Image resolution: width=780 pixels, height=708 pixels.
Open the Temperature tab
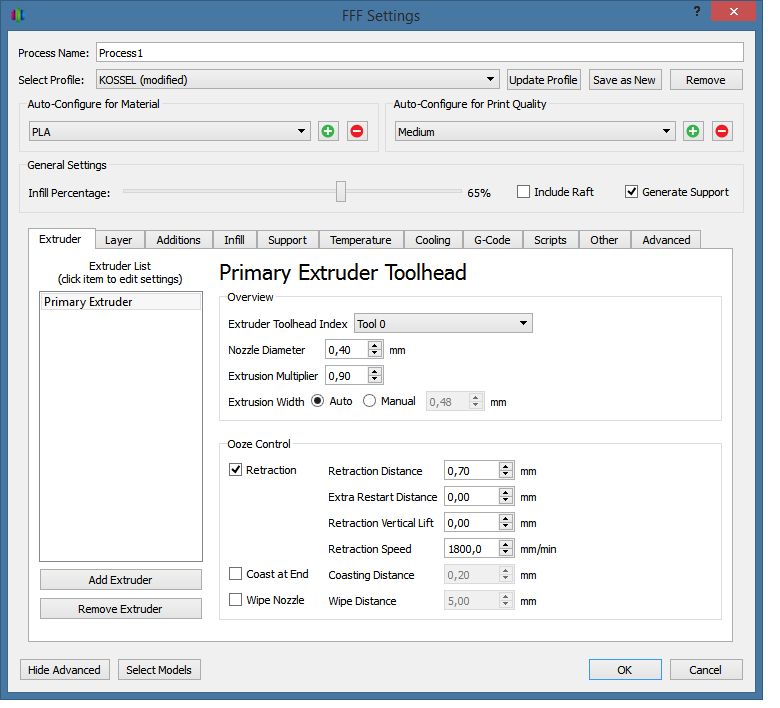point(360,240)
